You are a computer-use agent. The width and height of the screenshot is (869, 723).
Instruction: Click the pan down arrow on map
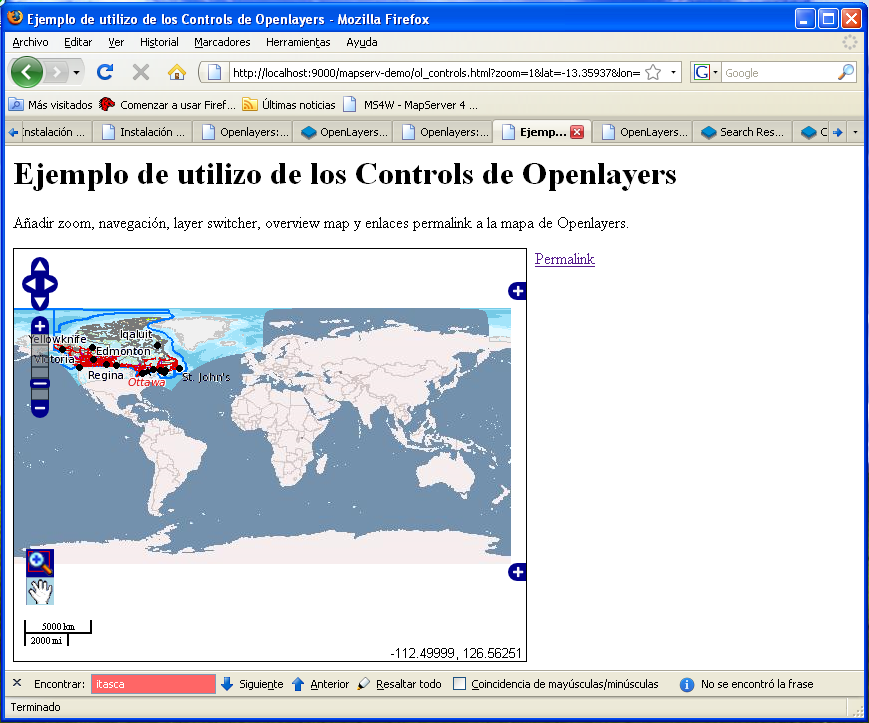tap(39, 300)
